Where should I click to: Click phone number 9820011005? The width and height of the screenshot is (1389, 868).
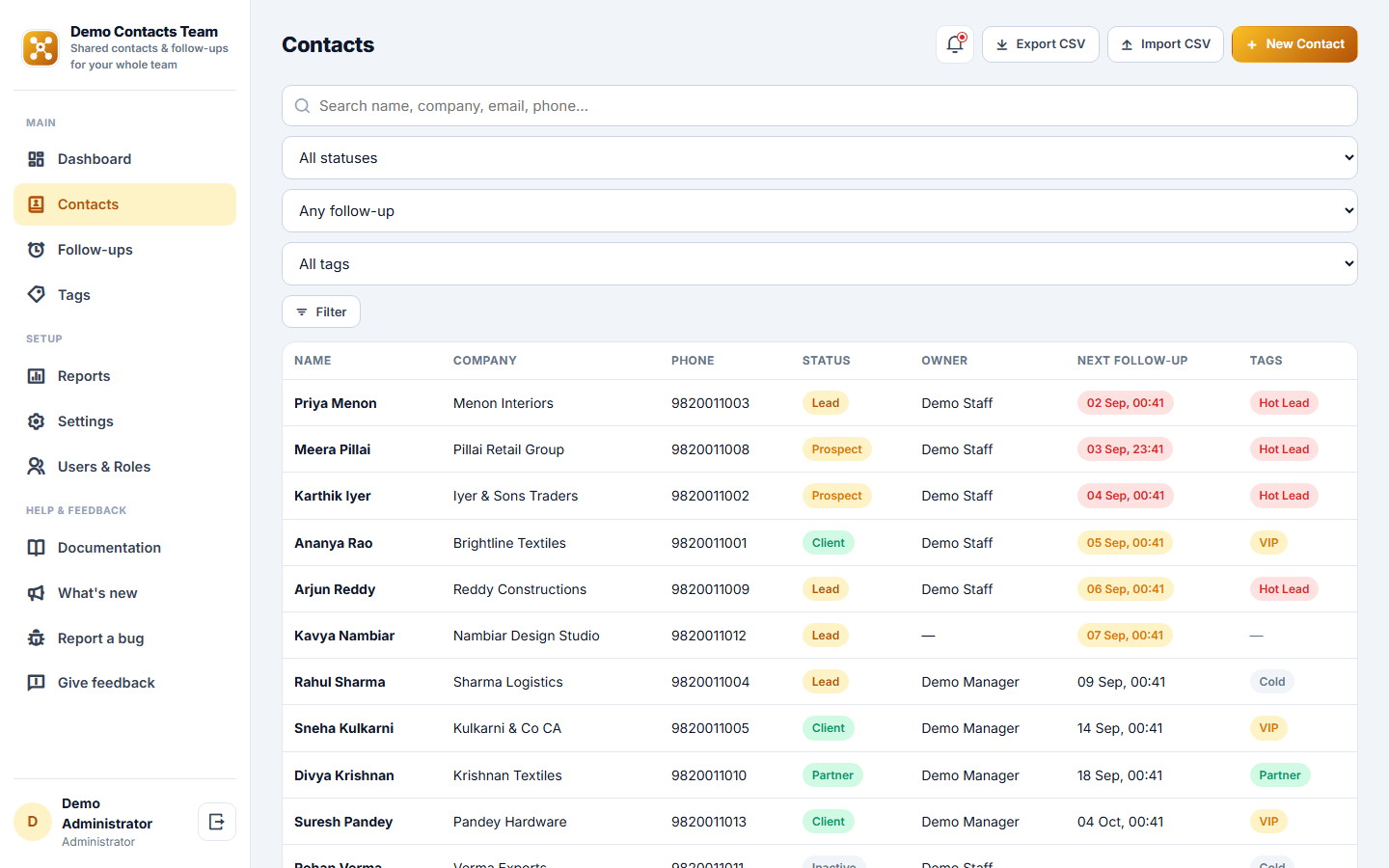710,728
